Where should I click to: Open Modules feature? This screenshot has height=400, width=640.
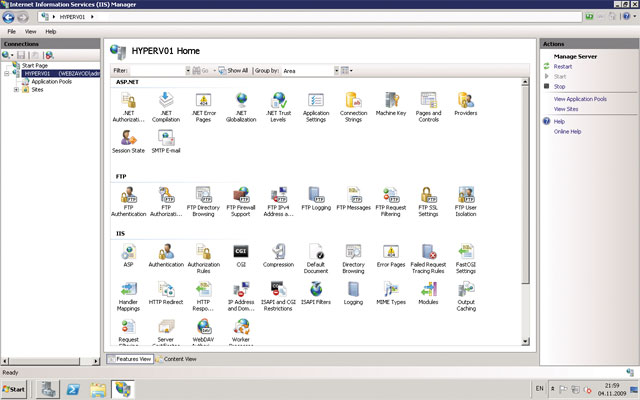(428, 293)
